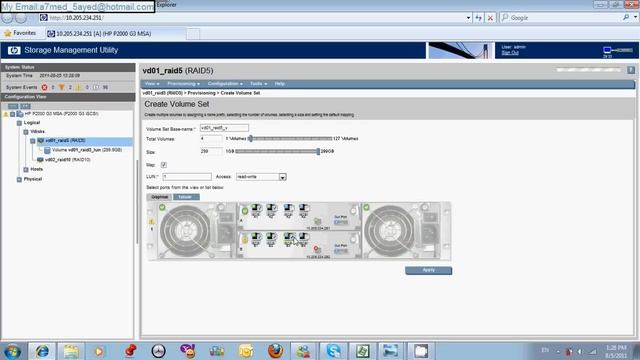
Task: Click the HP P2000 system icon
Action: (20, 114)
